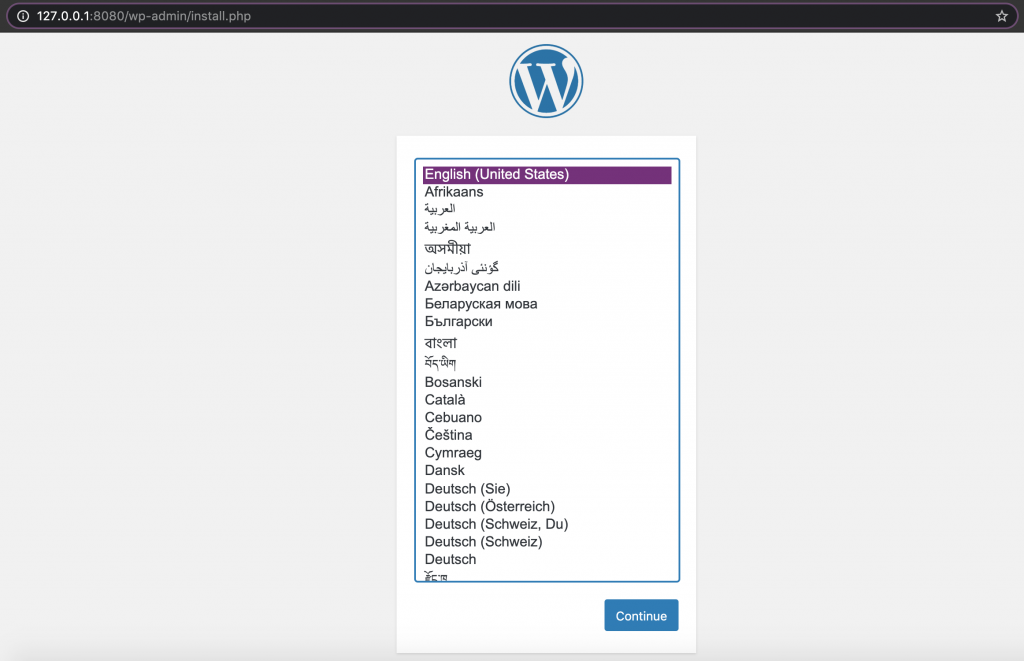The height and width of the screenshot is (661, 1024).
Task: Select English (United States) language
Action: pos(497,174)
